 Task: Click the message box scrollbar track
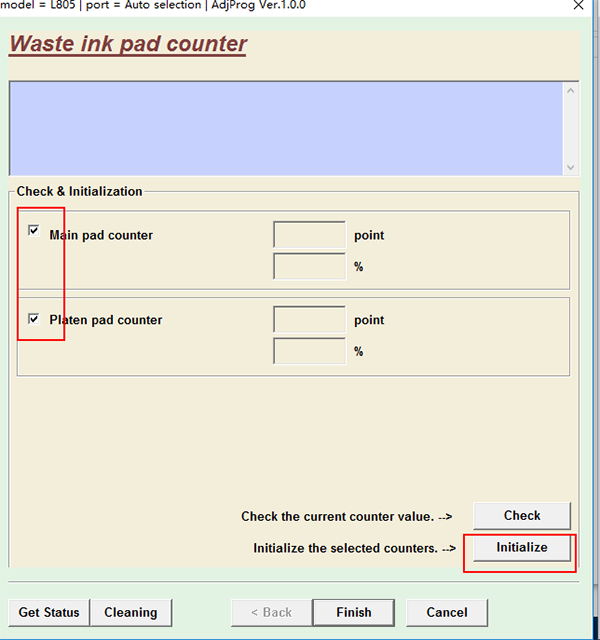[571, 130]
